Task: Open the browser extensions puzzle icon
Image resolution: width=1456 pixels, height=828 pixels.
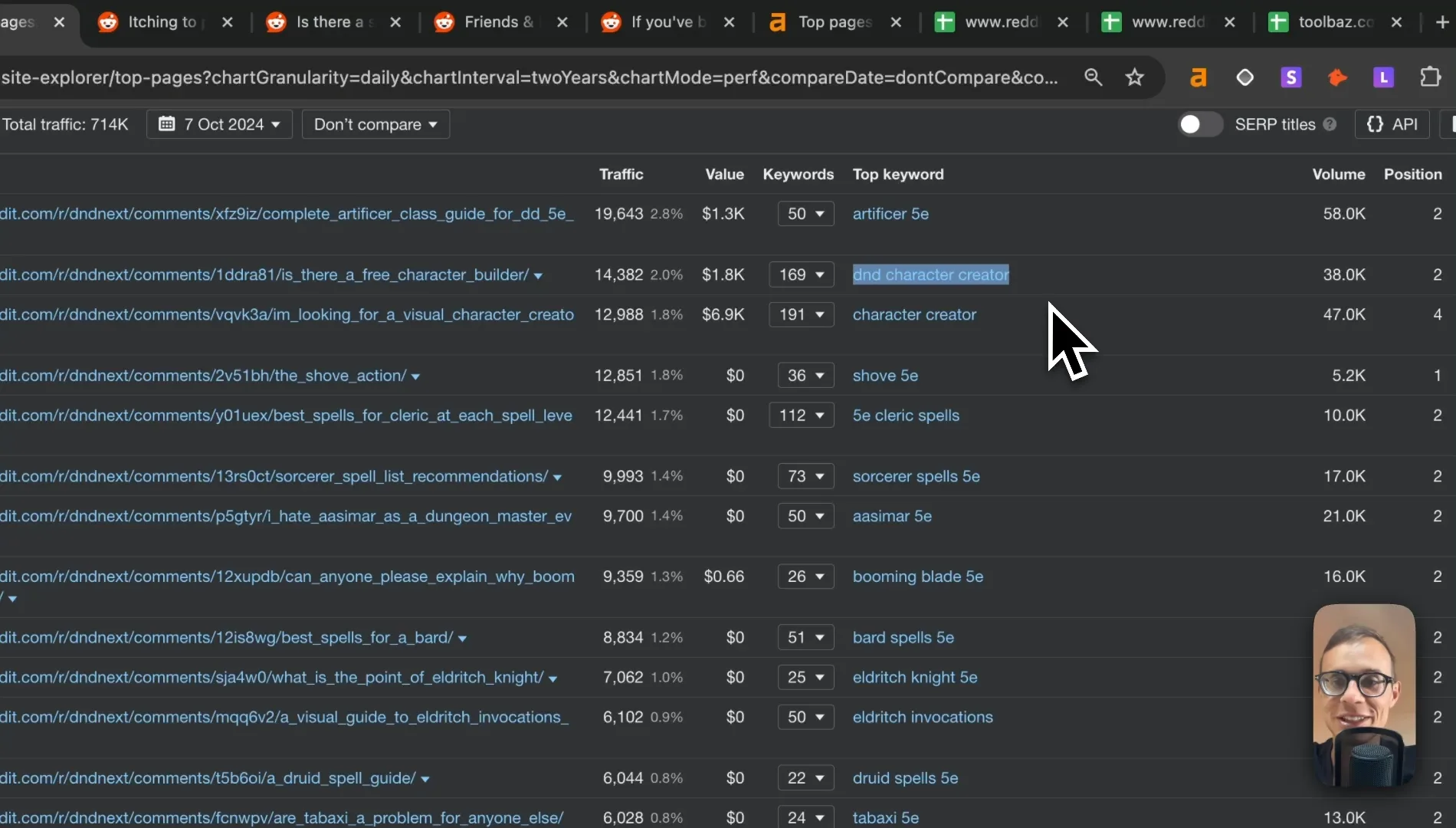Action: (1430, 77)
